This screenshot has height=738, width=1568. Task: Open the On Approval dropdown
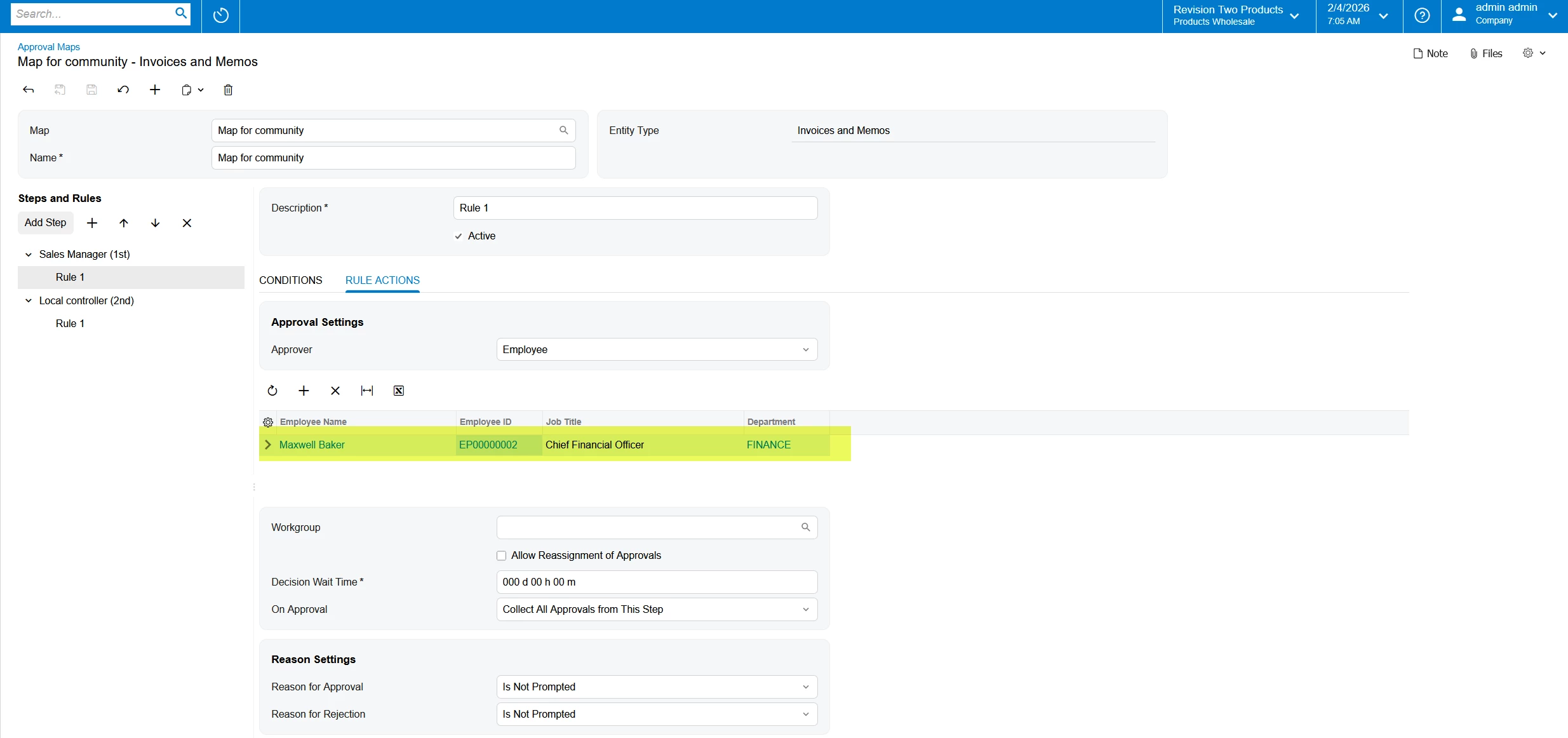(x=656, y=610)
